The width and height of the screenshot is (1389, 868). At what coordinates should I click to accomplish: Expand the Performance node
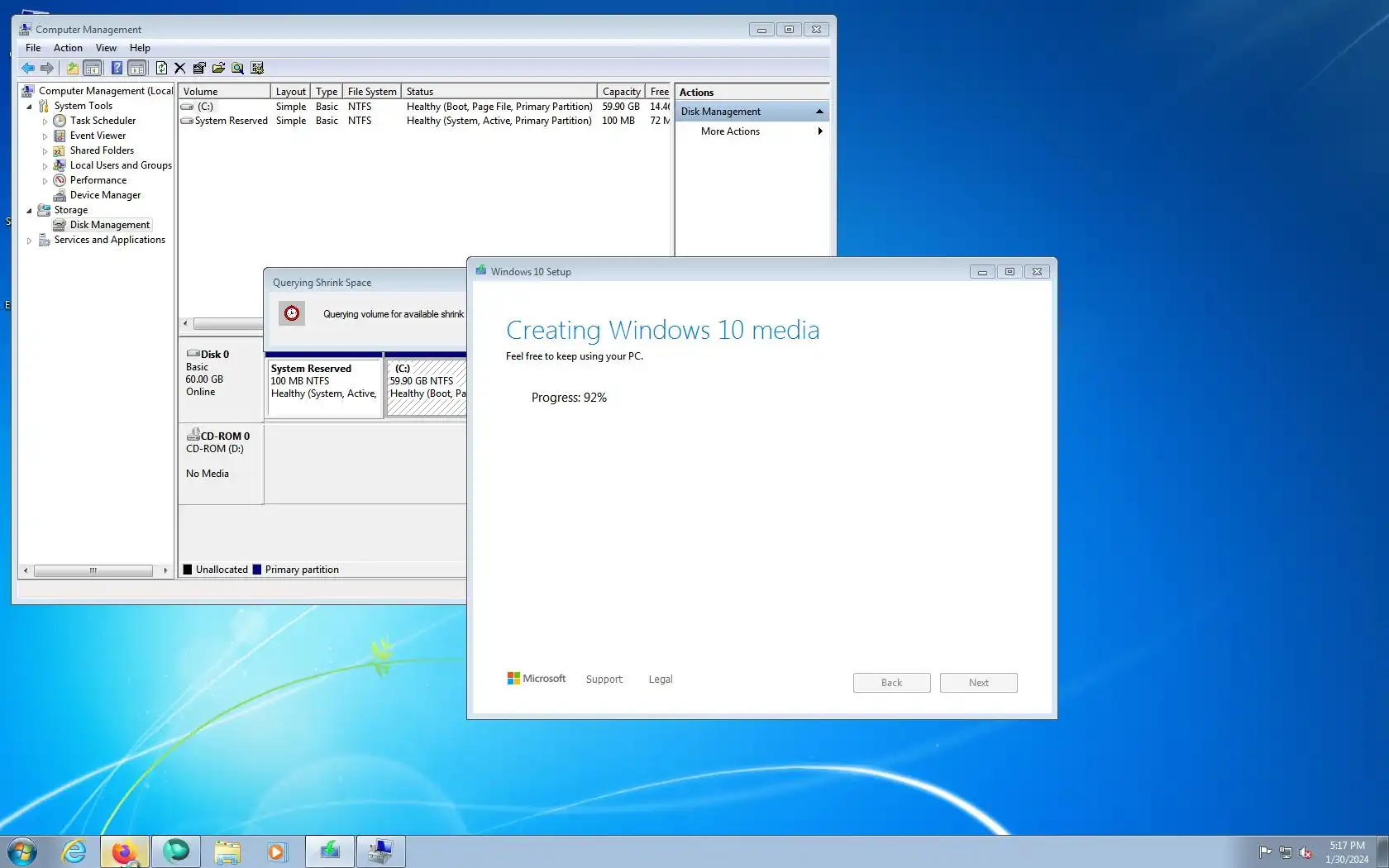45,181
